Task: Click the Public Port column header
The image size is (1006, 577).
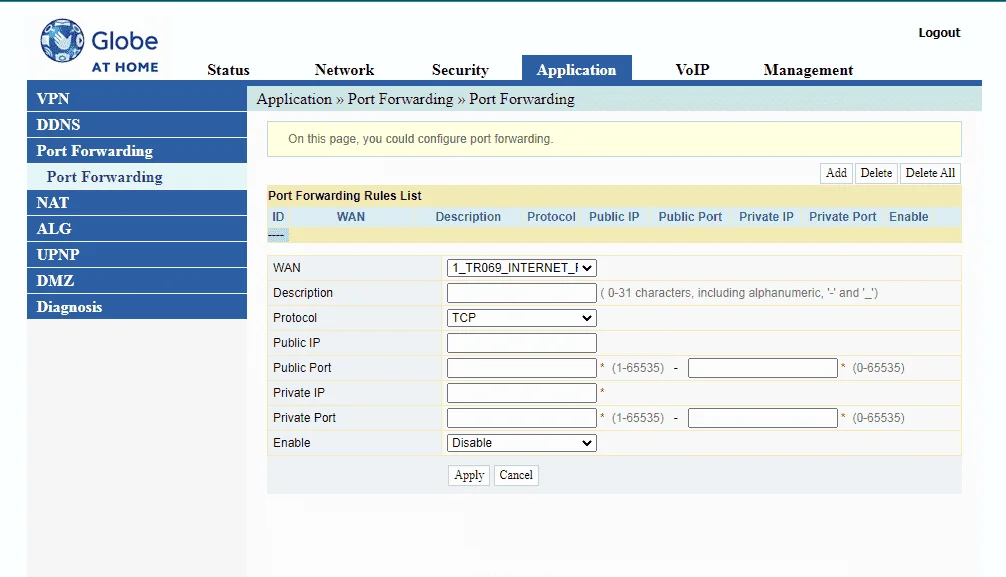Action: point(690,217)
